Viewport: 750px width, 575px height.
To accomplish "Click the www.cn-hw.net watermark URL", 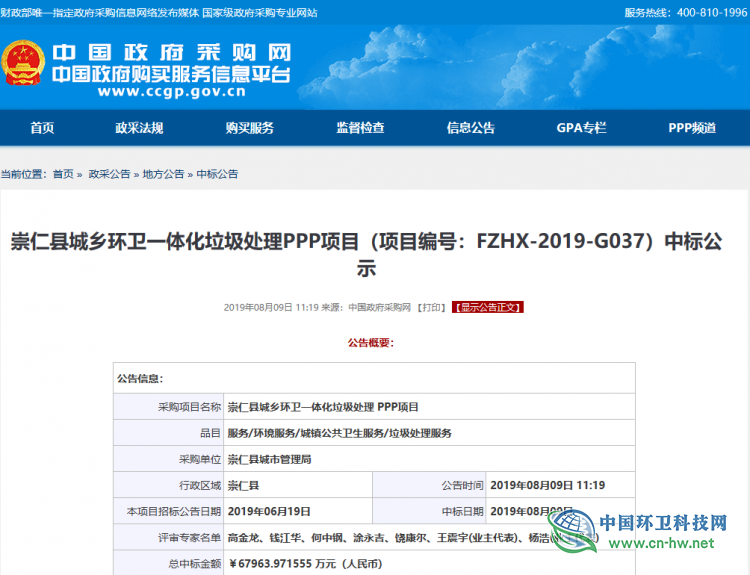I will [663, 544].
